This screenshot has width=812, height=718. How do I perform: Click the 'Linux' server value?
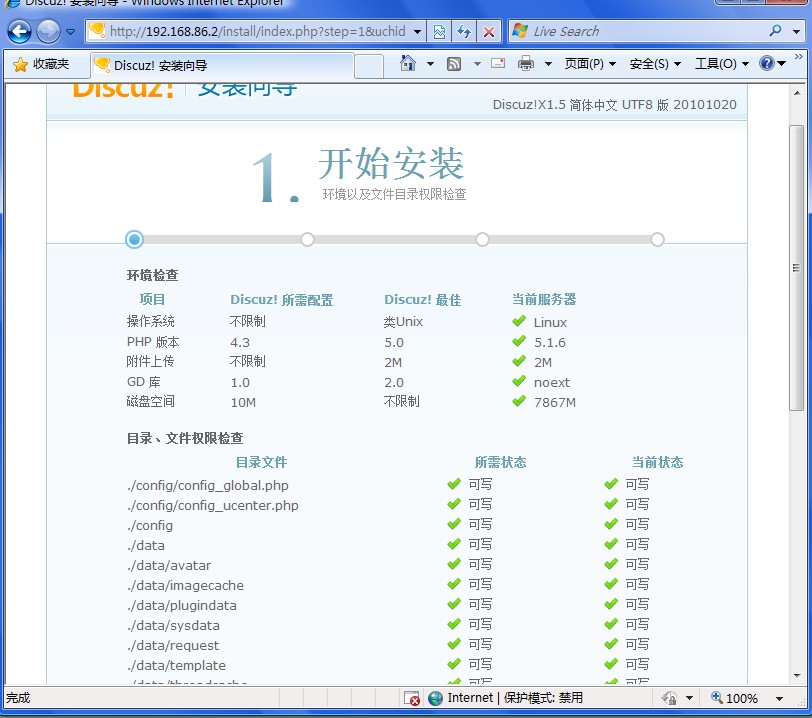pyautogui.click(x=550, y=322)
